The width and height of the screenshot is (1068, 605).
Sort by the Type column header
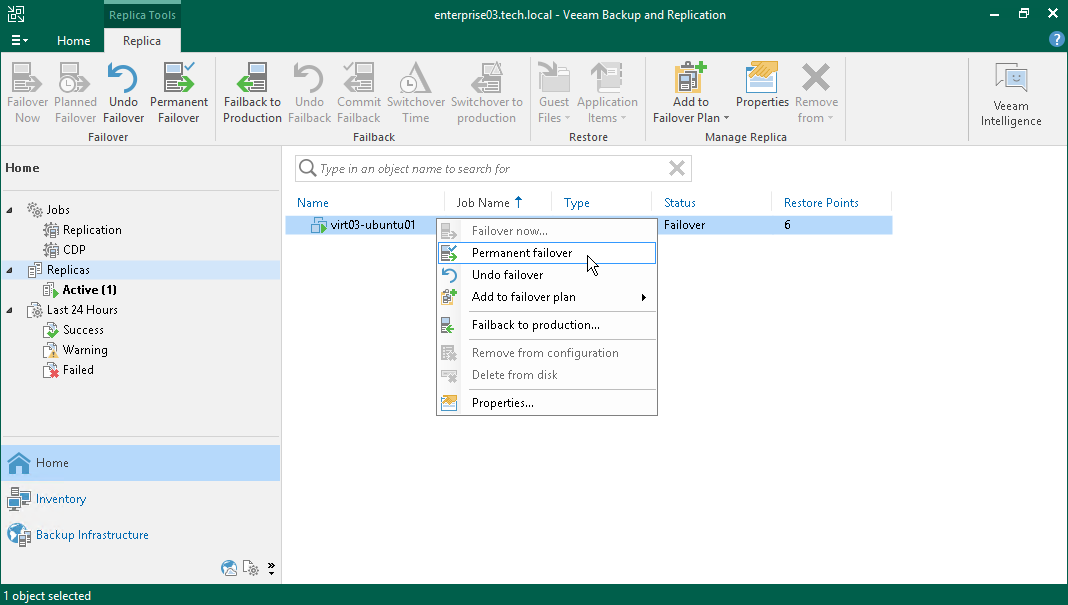pos(576,202)
